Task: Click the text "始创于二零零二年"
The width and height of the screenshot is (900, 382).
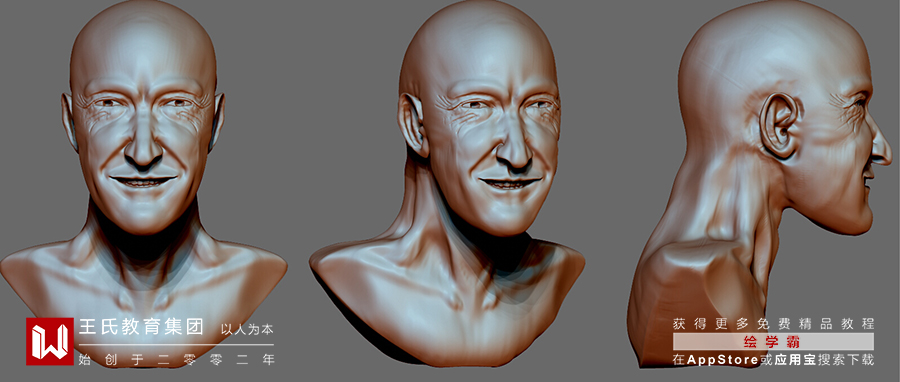Action: coord(177,360)
